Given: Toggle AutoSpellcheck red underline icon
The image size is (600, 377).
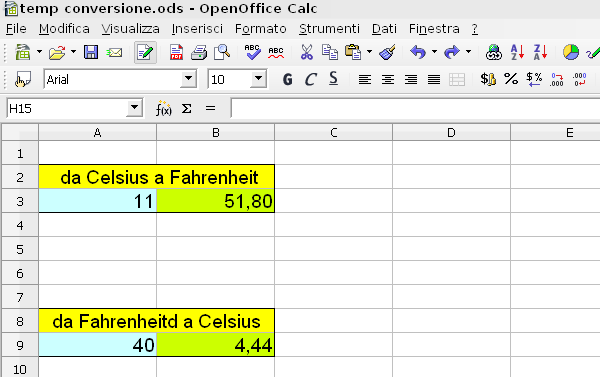Looking at the screenshot, I should coord(276,52).
